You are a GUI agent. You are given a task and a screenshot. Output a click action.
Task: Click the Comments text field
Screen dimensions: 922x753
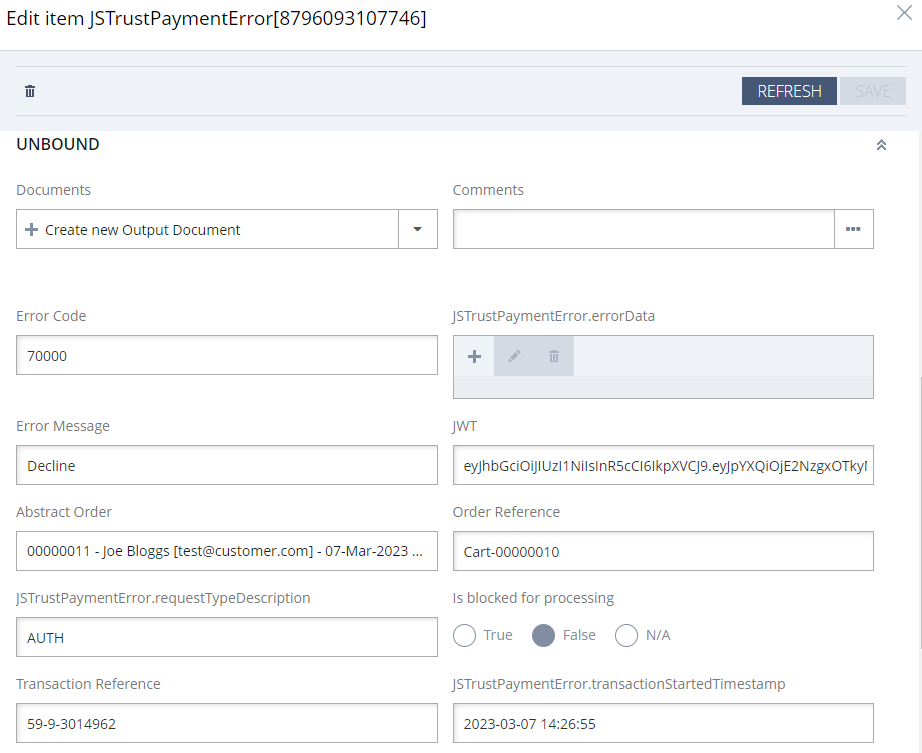[643, 229]
